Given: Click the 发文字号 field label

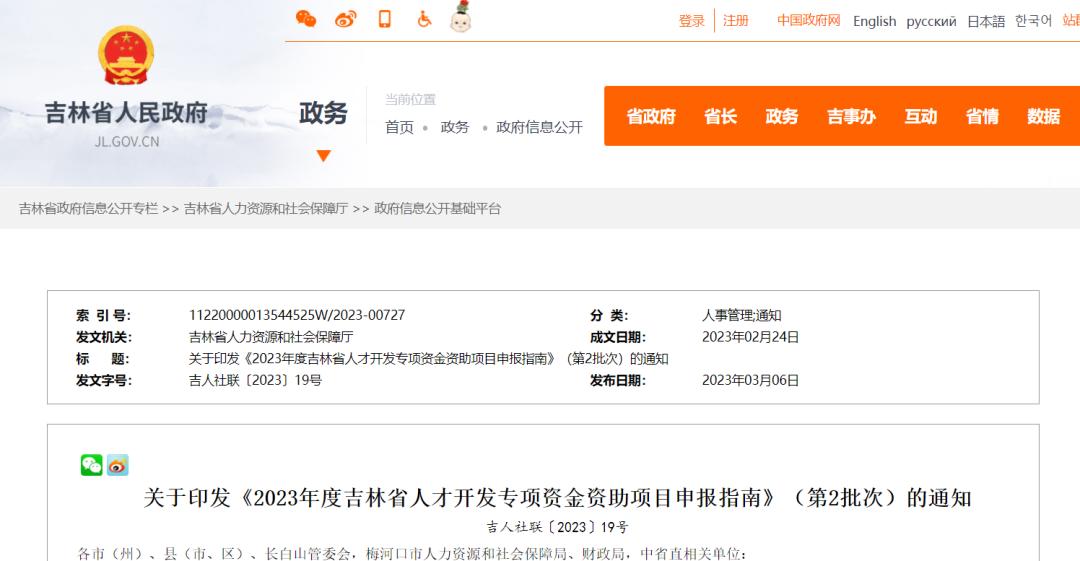Looking at the screenshot, I should point(104,380).
